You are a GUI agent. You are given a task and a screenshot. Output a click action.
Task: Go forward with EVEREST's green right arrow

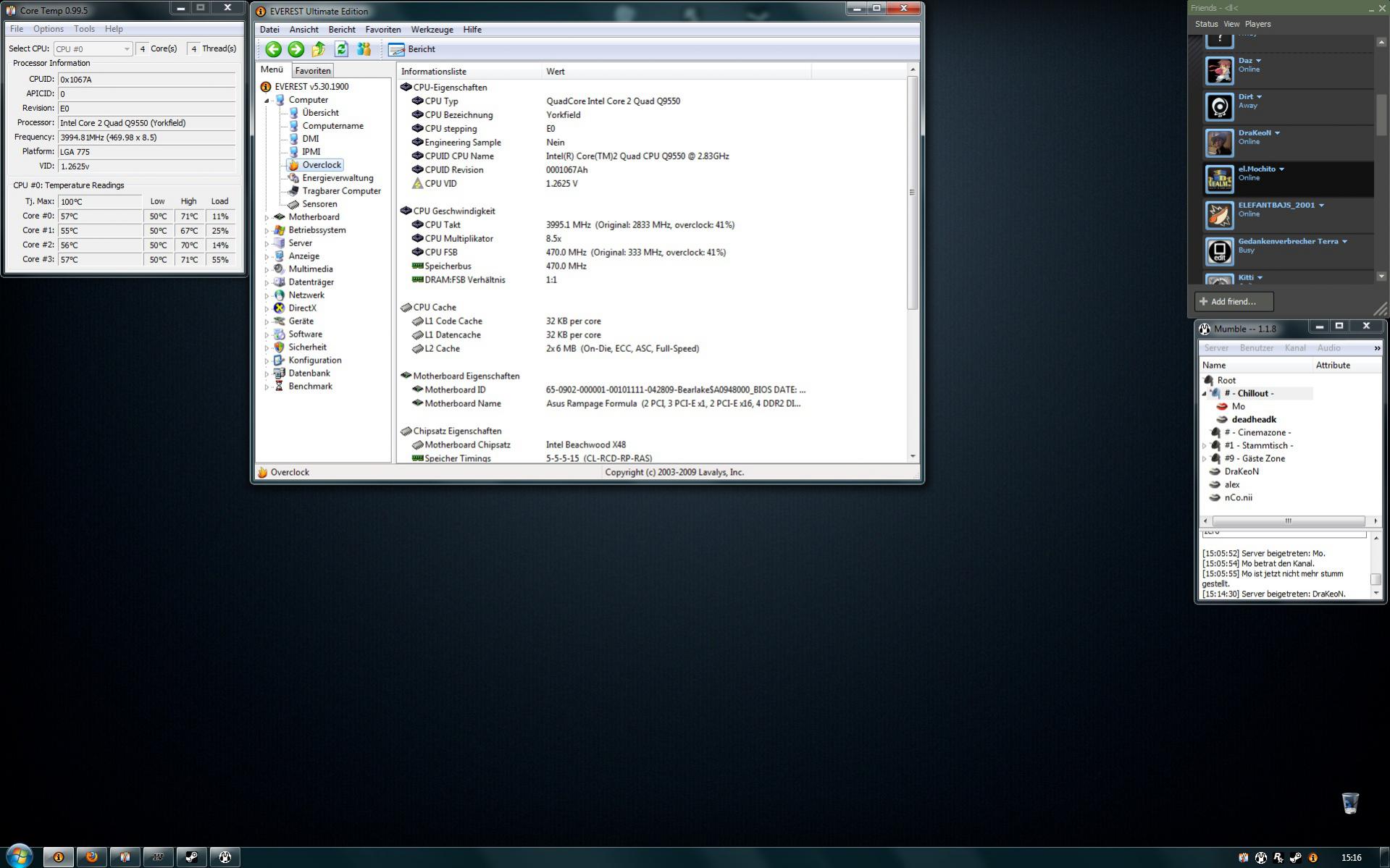[296, 49]
